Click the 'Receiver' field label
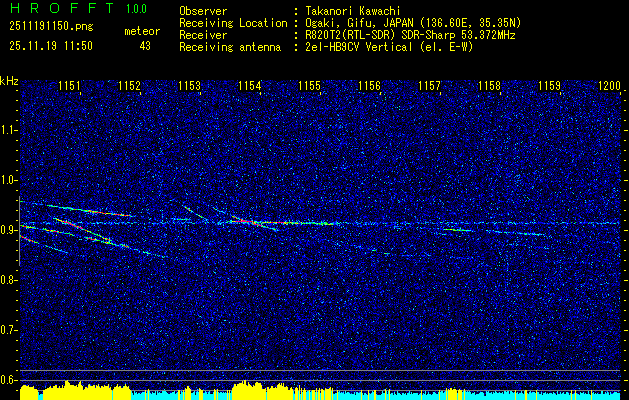629x400 pixels. point(203,35)
